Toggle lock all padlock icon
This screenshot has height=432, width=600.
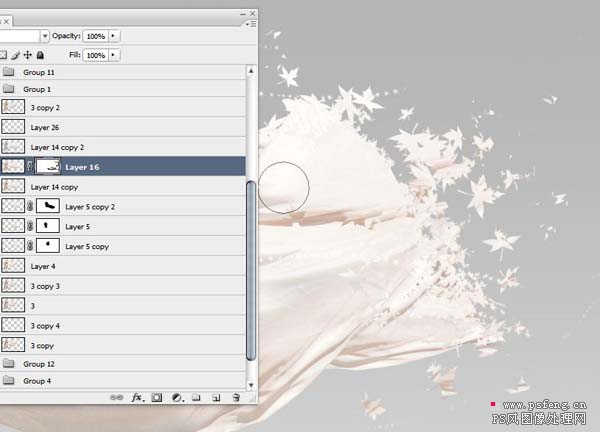(40, 55)
